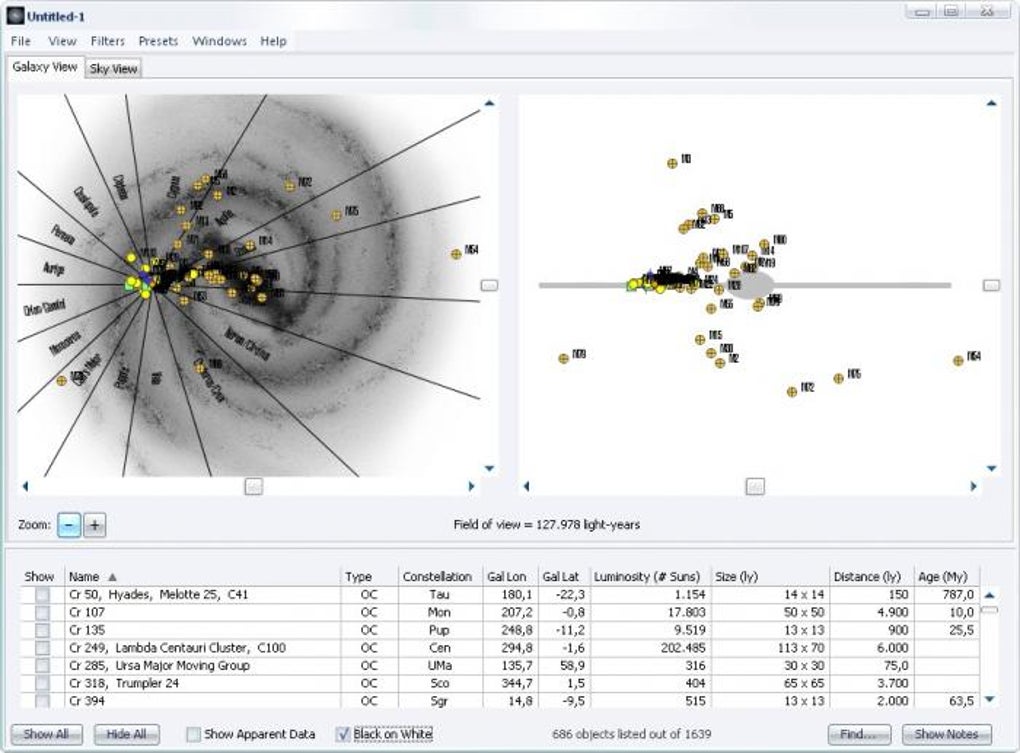Click the Show Notes button
Viewport: 1020px width, 753px height.
pyautogui.click(x=946, y=734)
